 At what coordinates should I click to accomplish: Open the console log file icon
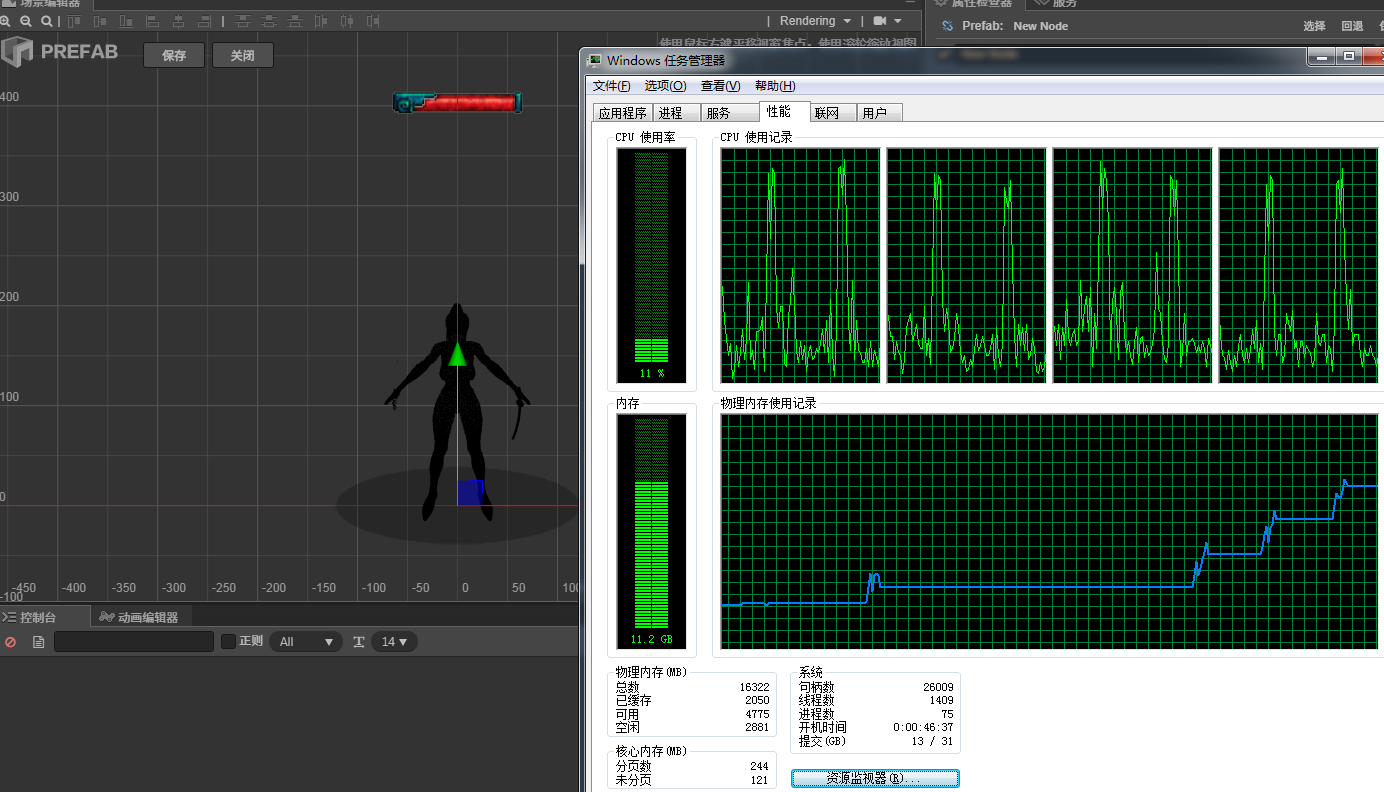39,642
